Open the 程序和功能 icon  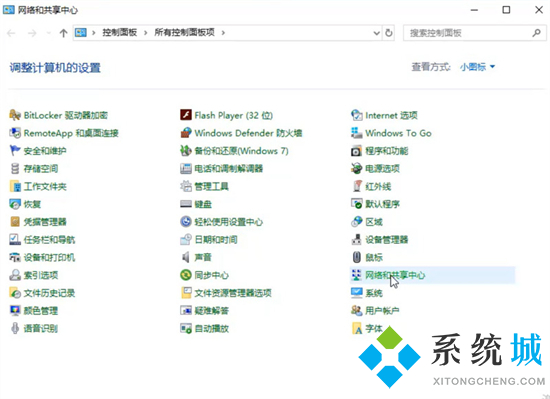356,151
